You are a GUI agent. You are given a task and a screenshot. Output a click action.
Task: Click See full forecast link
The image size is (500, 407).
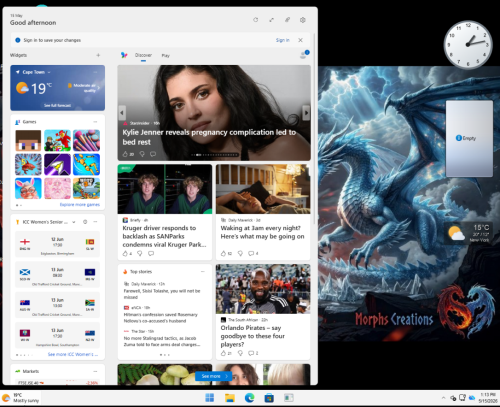[57, 105]
